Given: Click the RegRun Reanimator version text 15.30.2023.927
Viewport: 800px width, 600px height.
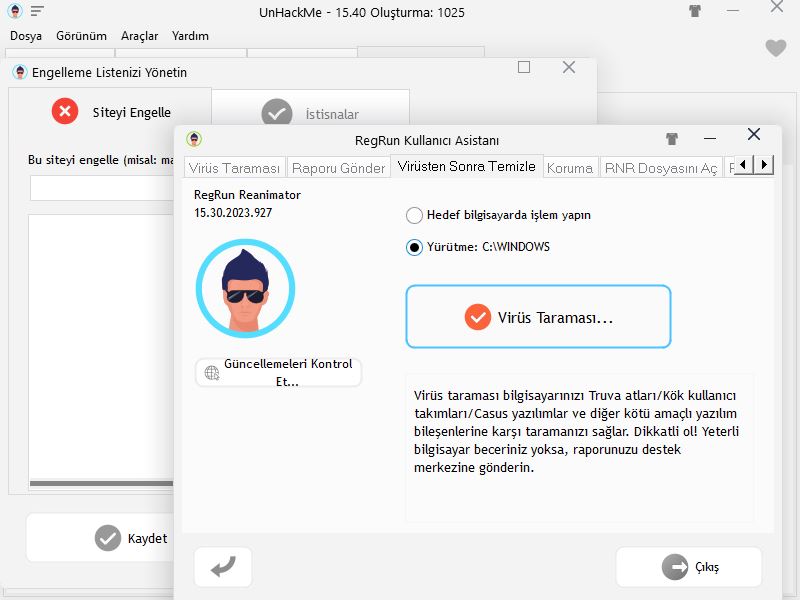Looking at the screenshot, I should coord(233,213).
